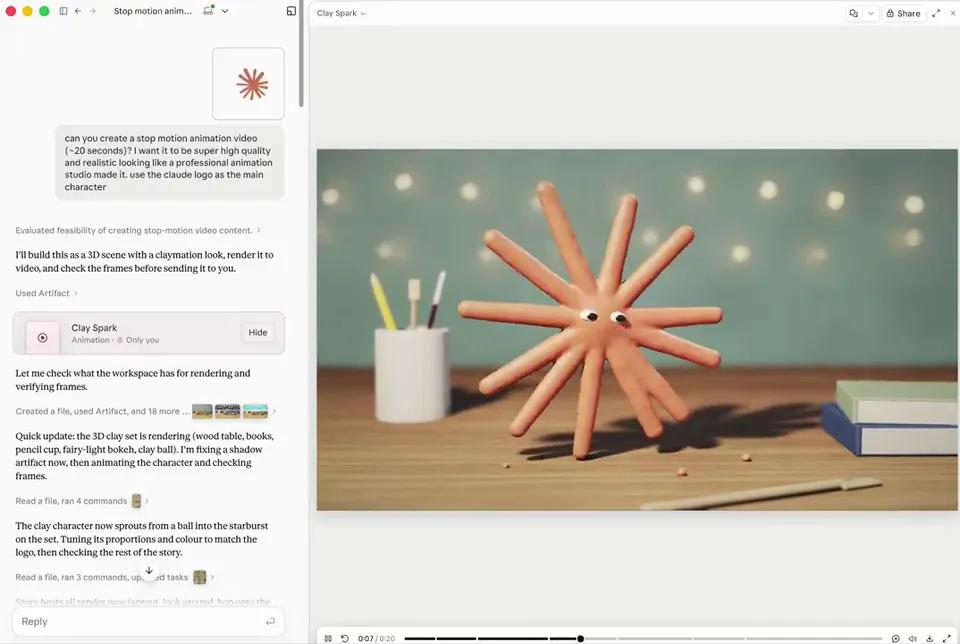Share the Clay Spark artifact
Screen dimensions: 960x644
click(x=904, y=13)
